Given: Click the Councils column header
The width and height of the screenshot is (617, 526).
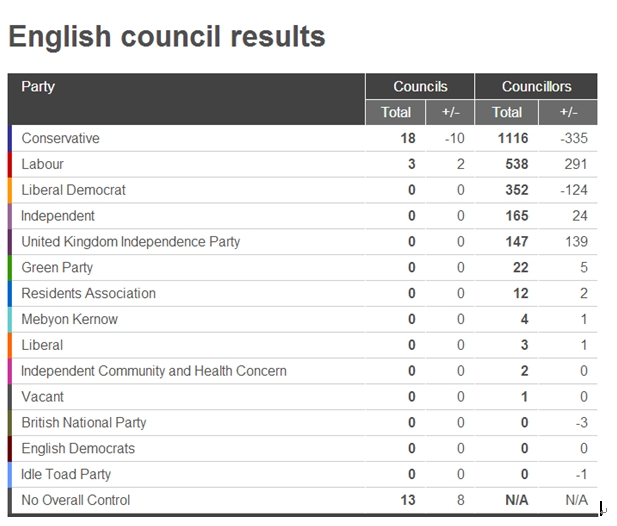Looking at the screenshot, I should click(420, 87).
